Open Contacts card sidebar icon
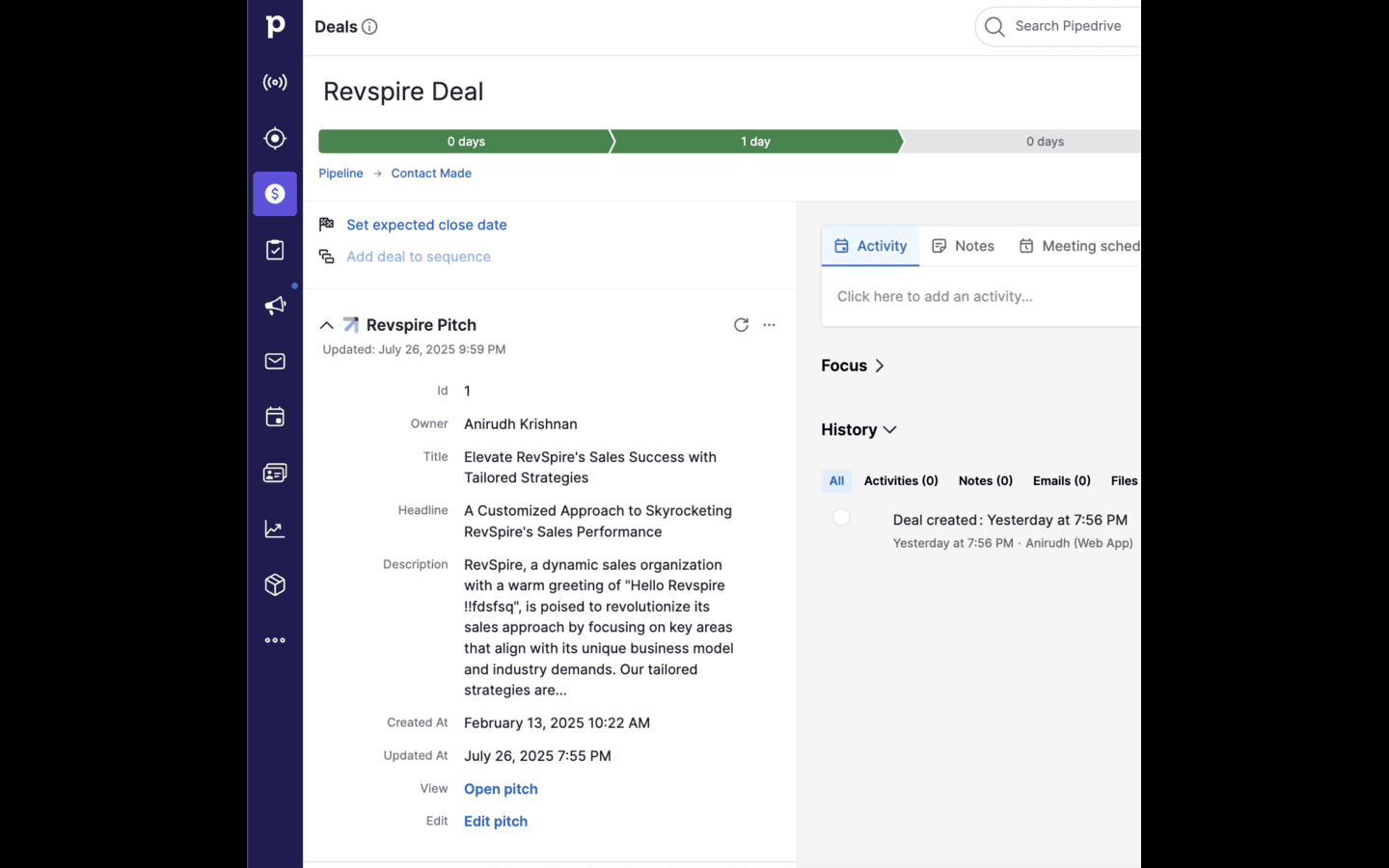This screenshot has height=868, width=1389. [x=275, y=474]
